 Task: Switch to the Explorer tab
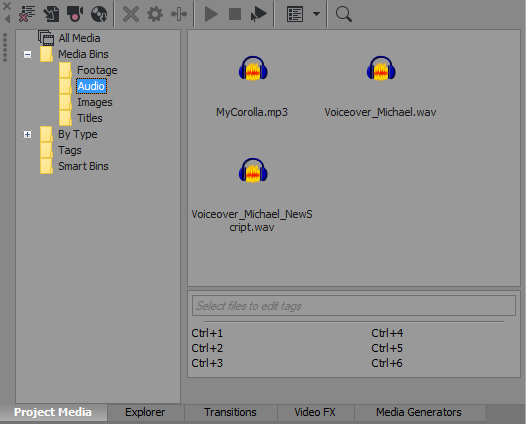pos(145,412)
